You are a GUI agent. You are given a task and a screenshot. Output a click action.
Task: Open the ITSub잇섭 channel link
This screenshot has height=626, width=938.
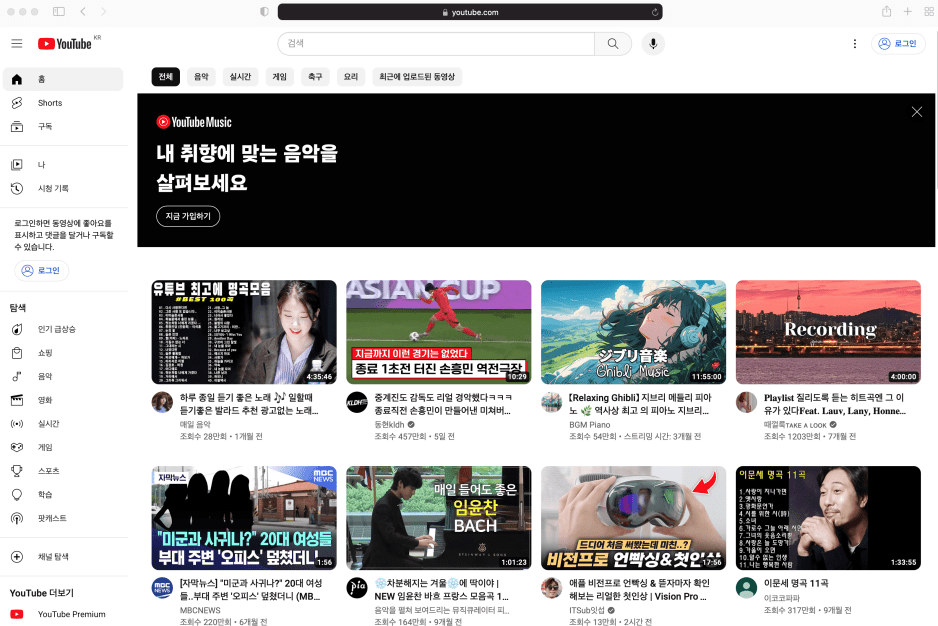(587, 610)
